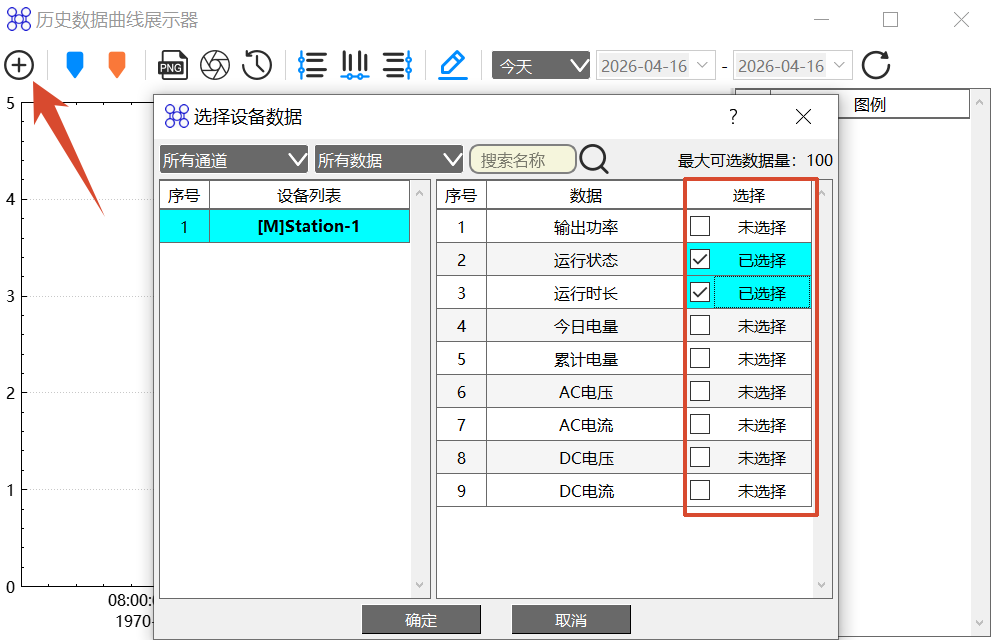Select the [M]Station-1 device row
The width and height of the screenshot is (996, 640).
click(285, 226)
